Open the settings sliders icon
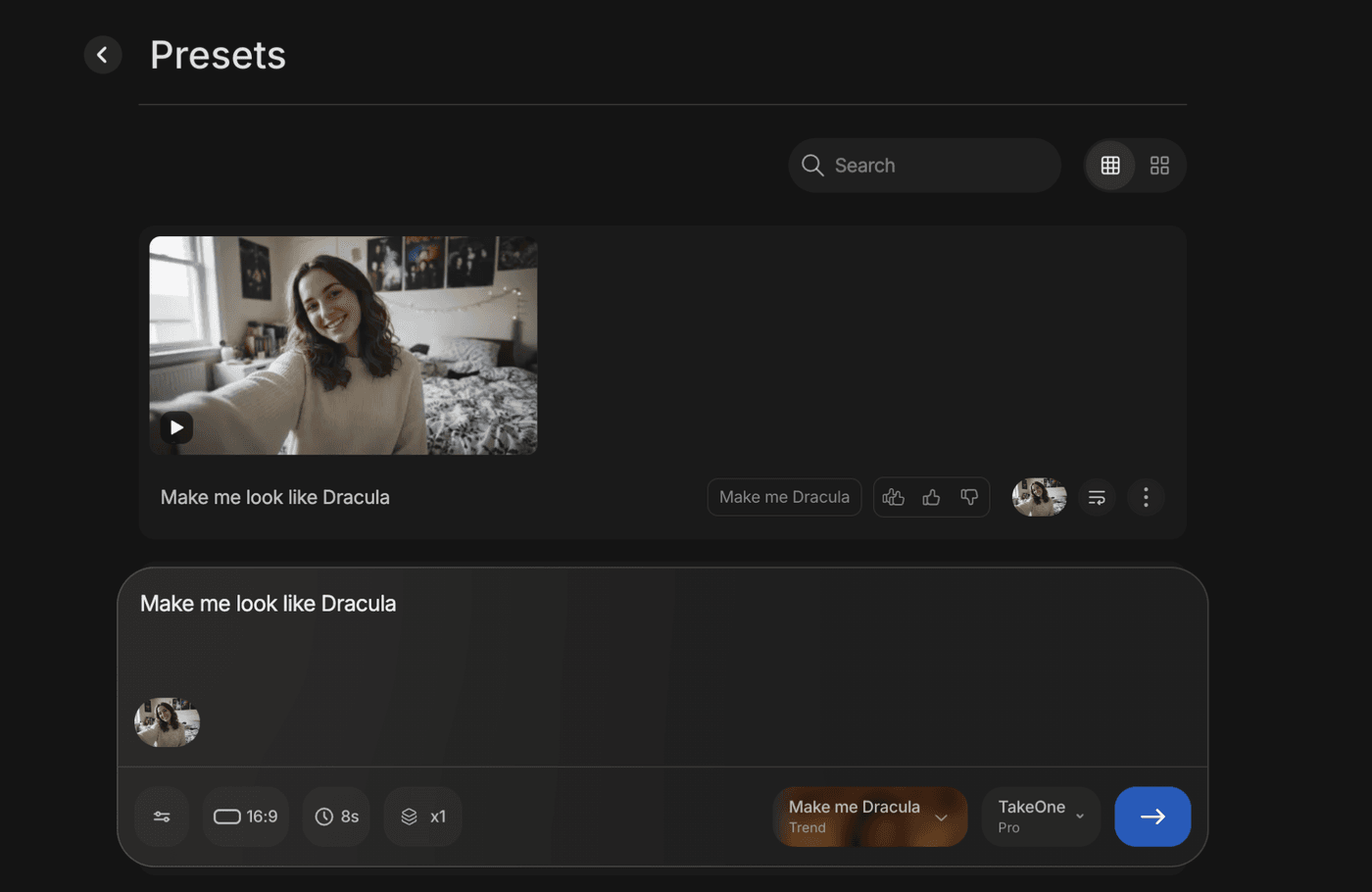 [163, 817]
